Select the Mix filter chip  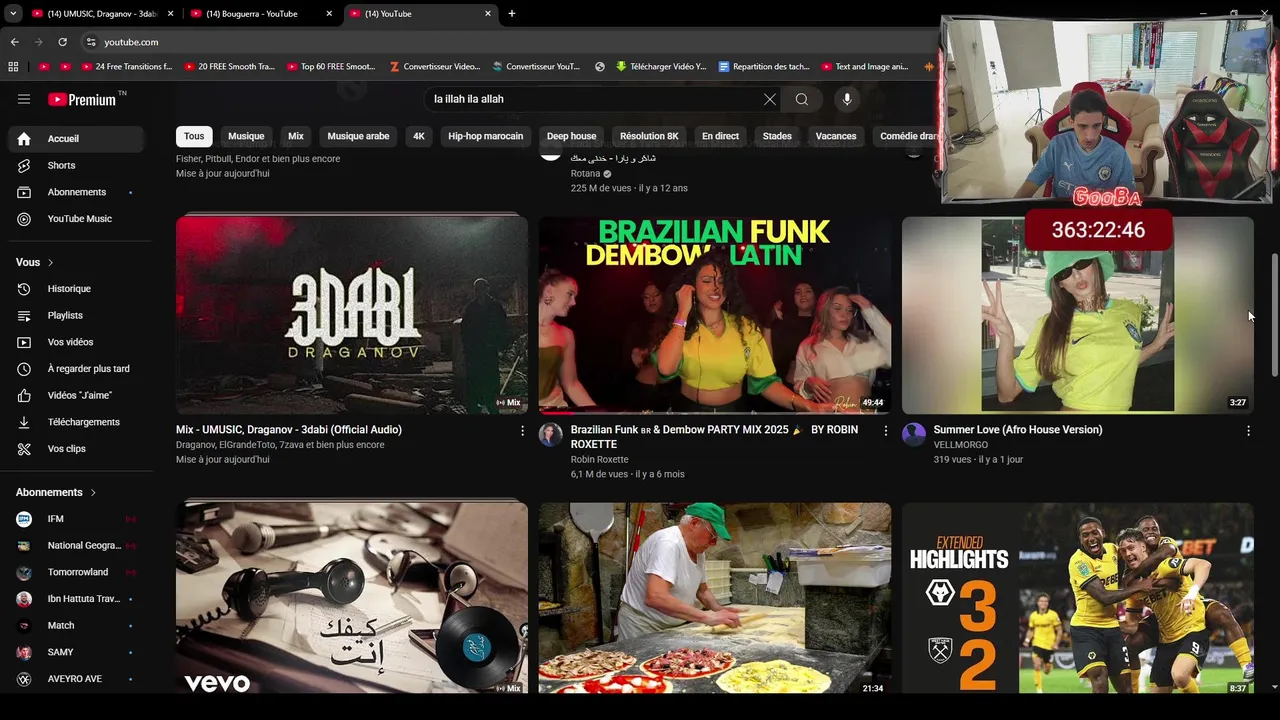pyautogui.click(x=296, y=136)
